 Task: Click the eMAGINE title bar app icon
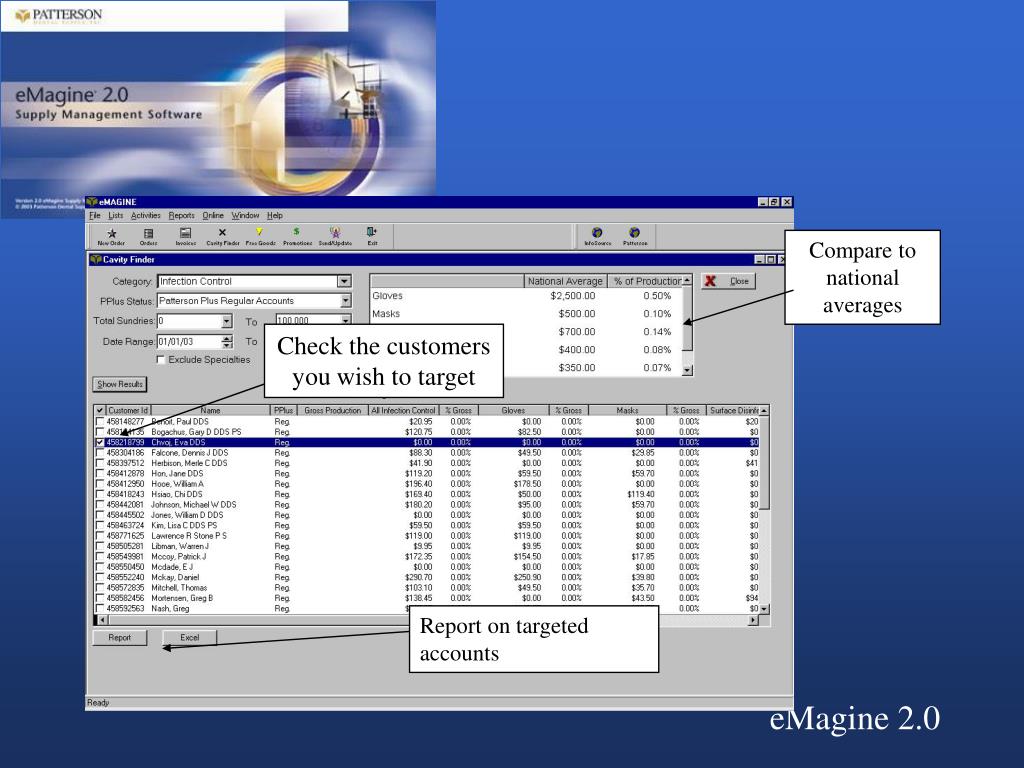pyautogui.click(x=92, y=202)
